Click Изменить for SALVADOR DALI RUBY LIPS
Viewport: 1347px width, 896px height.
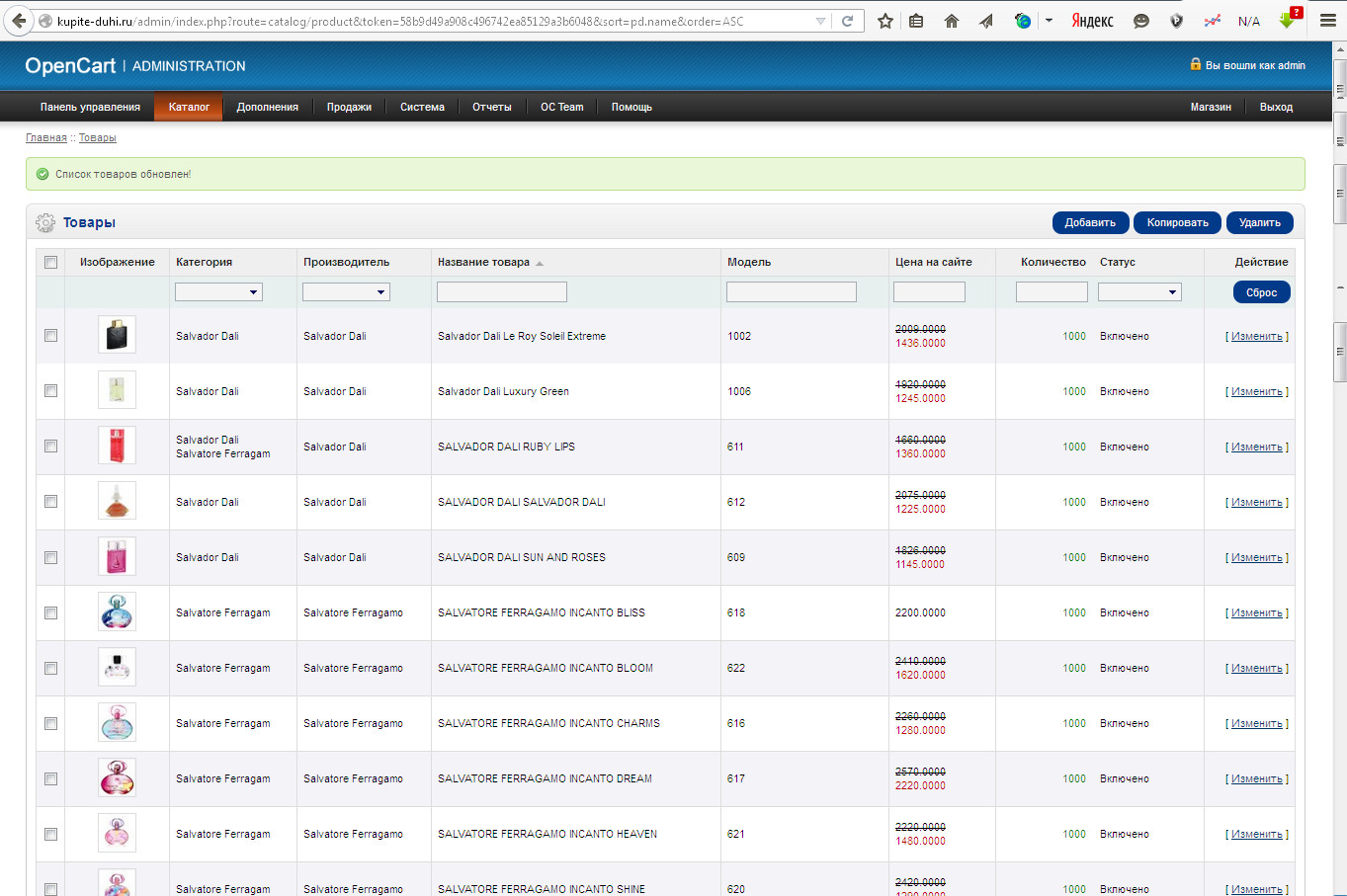(1257, 447)
